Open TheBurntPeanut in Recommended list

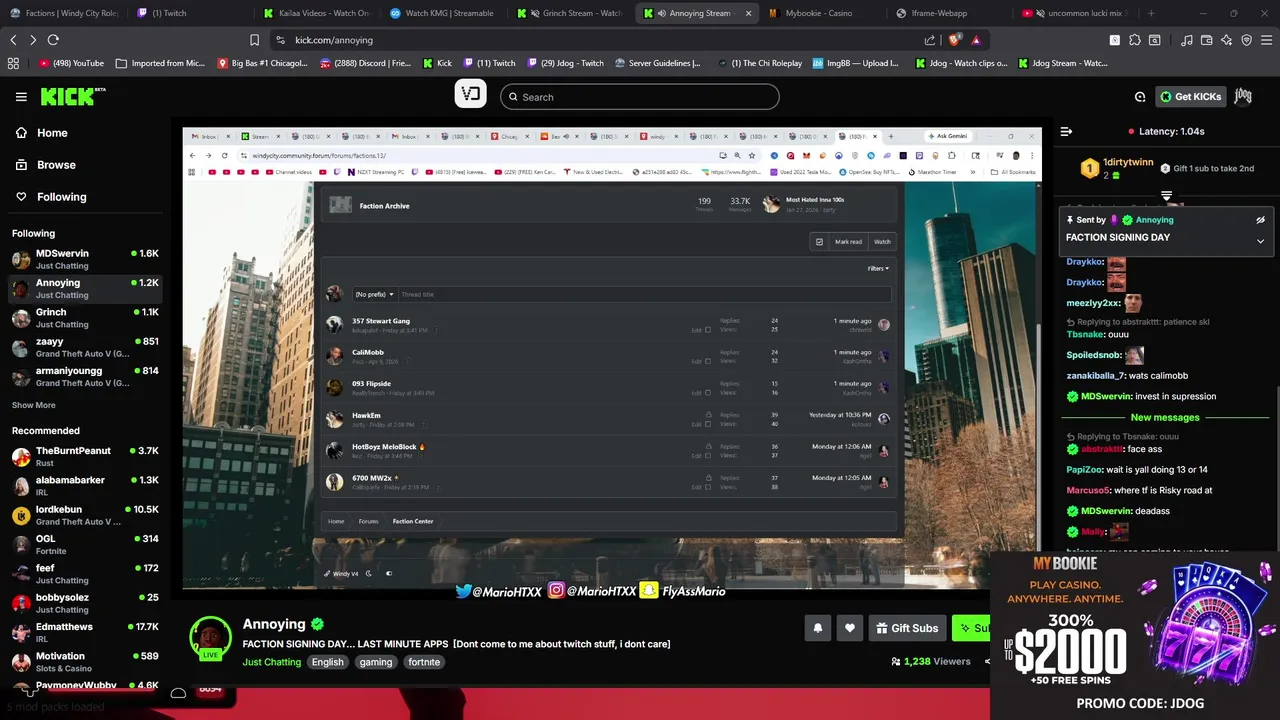click(85, 456)
